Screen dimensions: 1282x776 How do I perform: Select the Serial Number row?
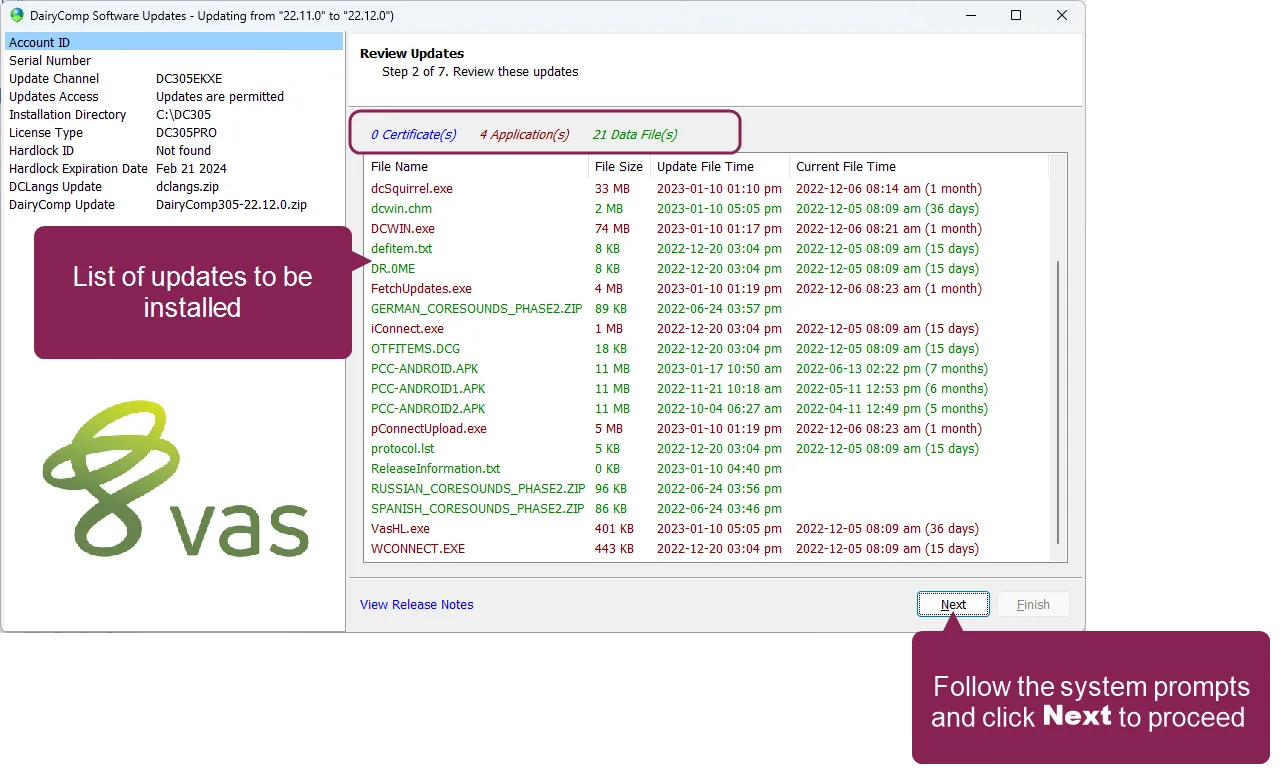click(174, 60)
